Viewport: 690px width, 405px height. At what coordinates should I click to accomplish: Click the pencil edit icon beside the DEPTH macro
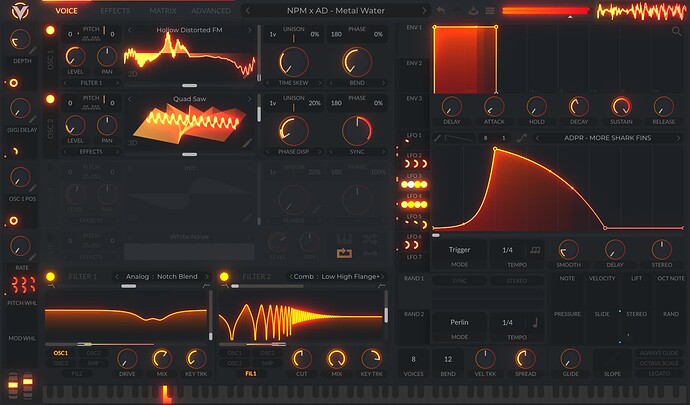[33, 50]
